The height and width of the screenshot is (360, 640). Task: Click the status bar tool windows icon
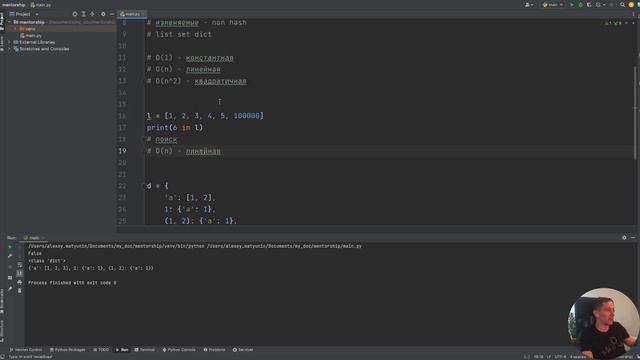click(x=3, y=357)
